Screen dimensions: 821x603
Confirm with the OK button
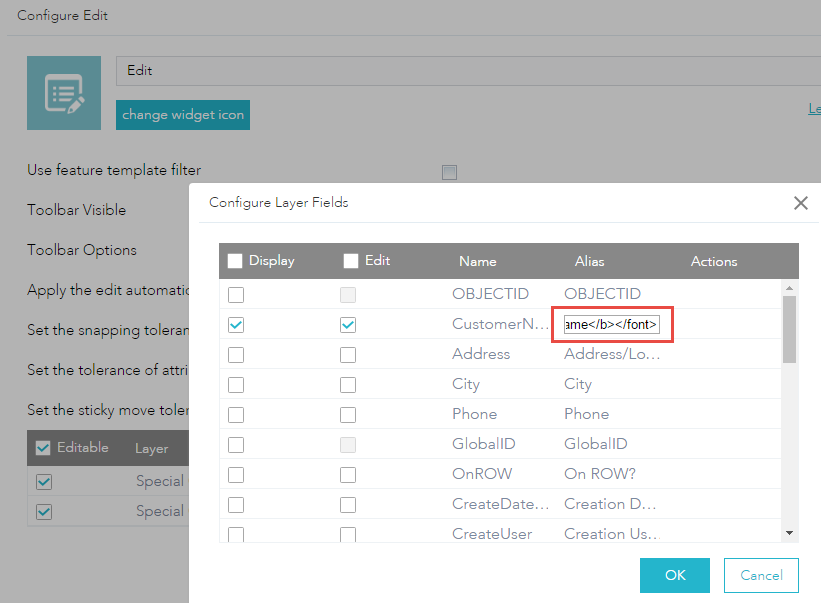point(675,575)
